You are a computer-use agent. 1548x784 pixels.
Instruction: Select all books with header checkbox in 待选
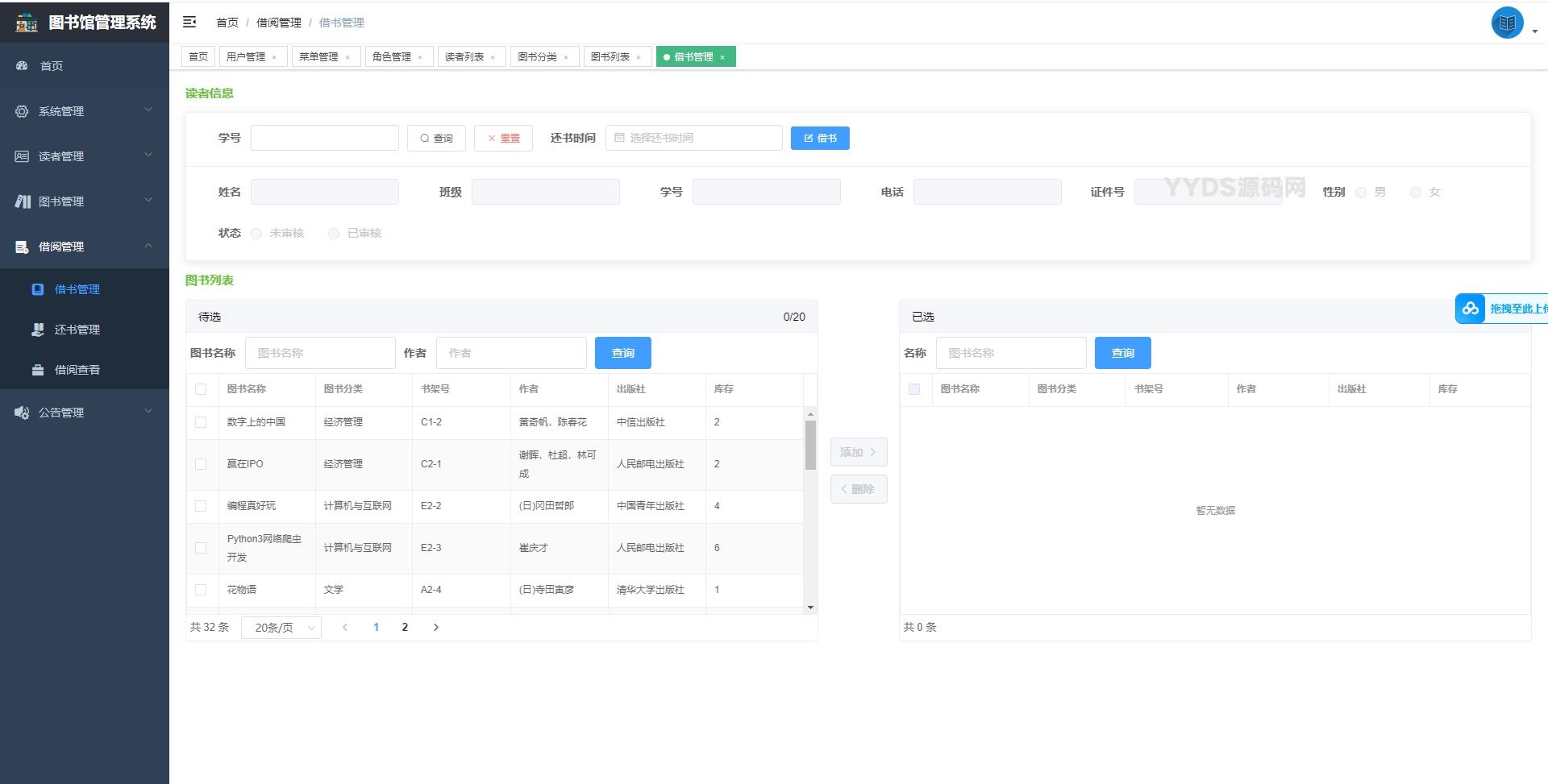tap(201, 389)
